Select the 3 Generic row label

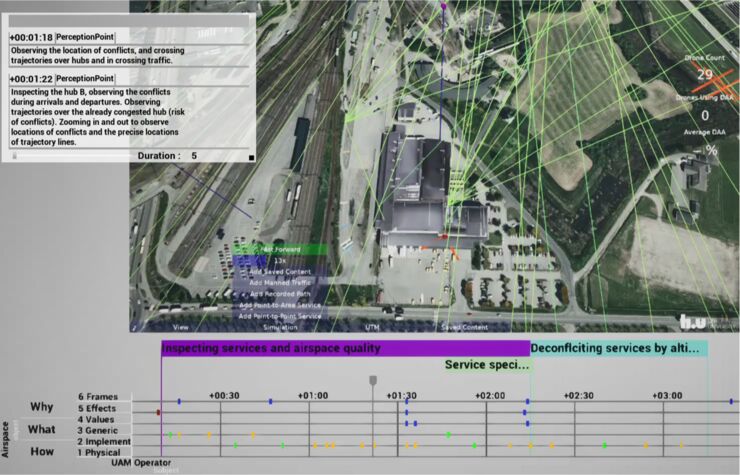pos(98,430)
